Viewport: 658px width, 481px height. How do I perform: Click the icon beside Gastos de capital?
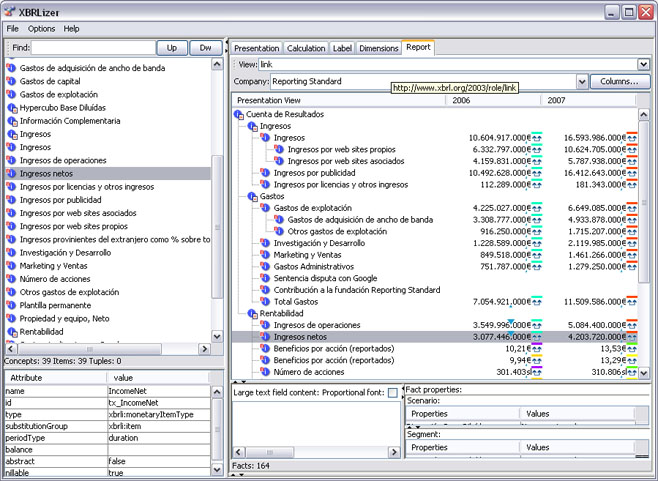11,81
